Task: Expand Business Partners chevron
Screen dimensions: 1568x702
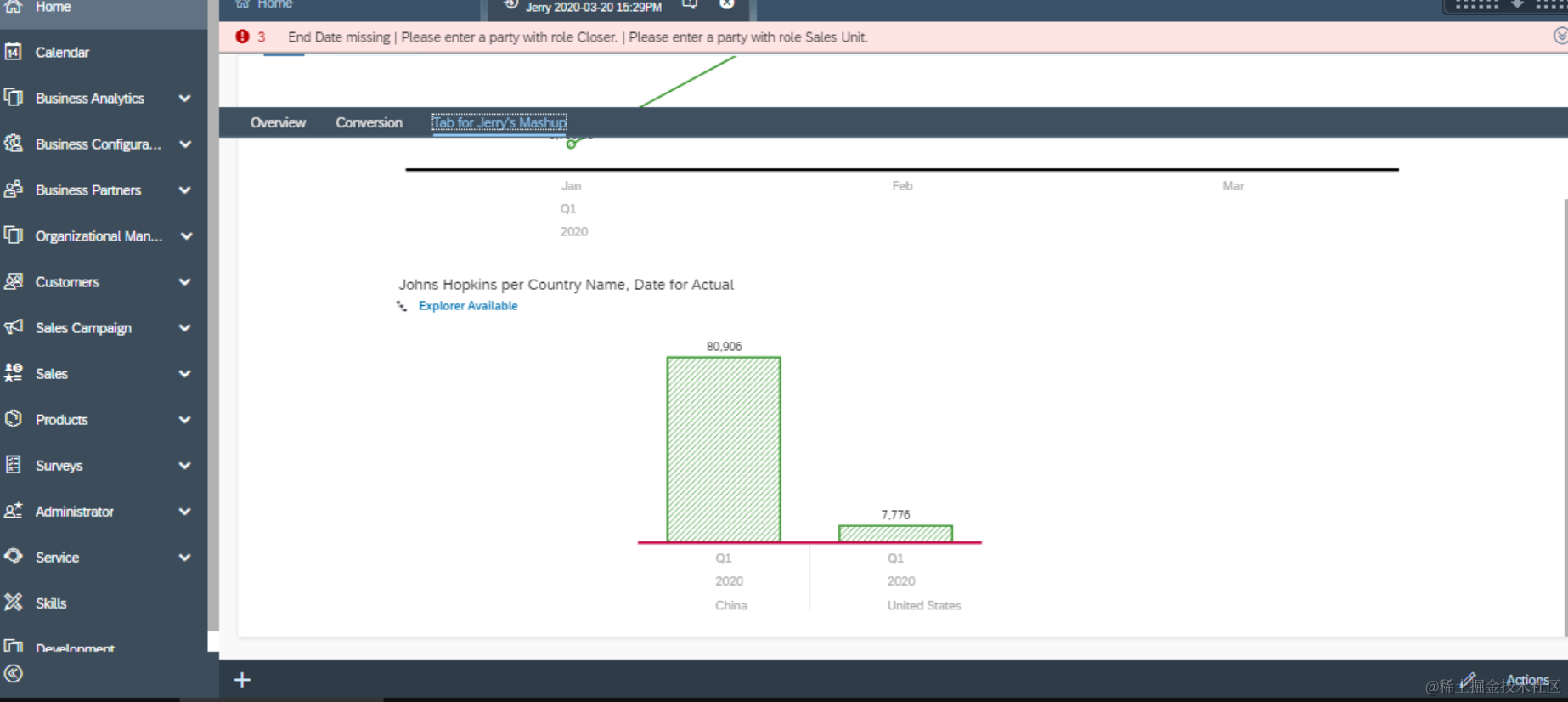Action: (184, 190)
